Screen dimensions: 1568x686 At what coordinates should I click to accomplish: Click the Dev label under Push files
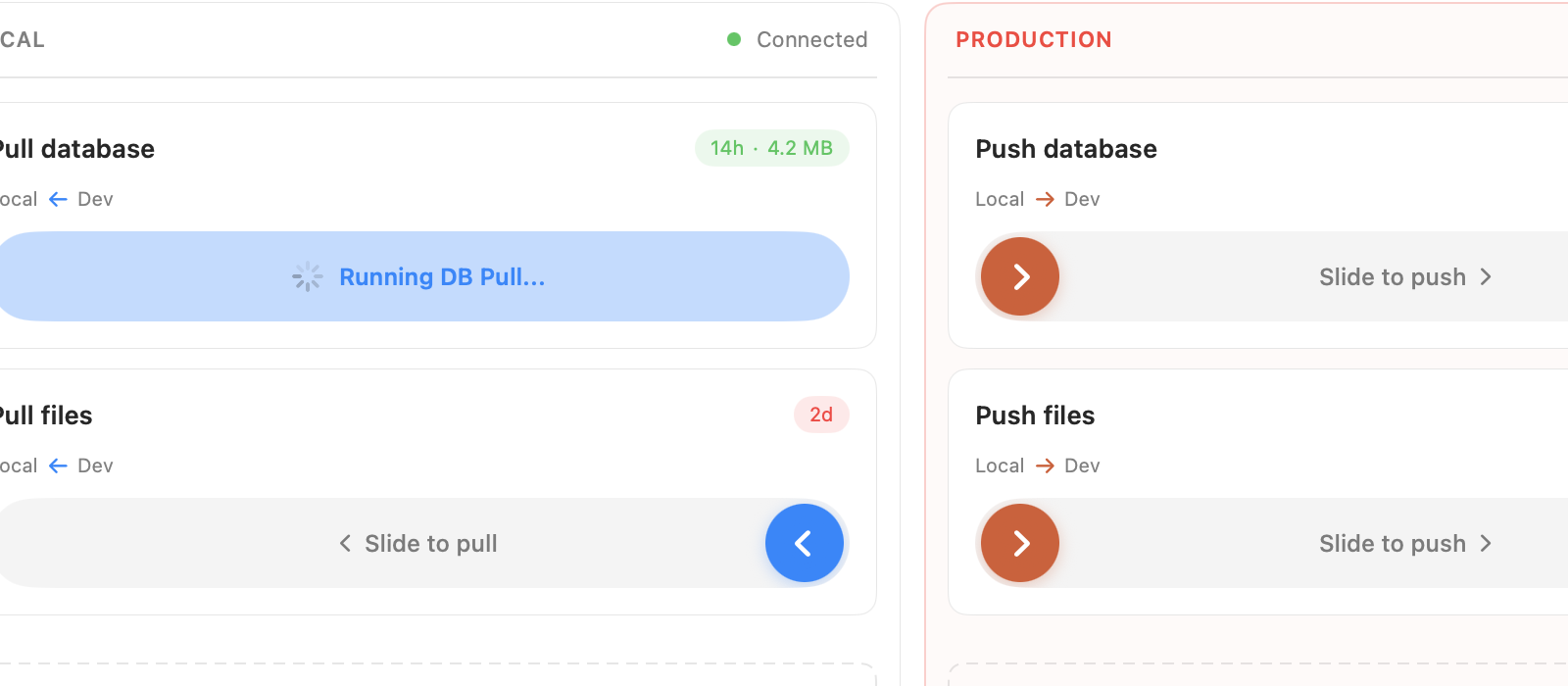point(1082,465)
